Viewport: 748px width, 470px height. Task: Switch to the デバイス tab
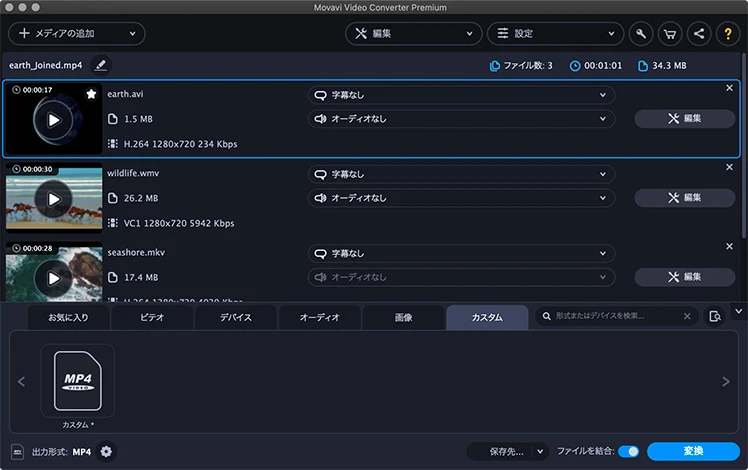[236, 318]
